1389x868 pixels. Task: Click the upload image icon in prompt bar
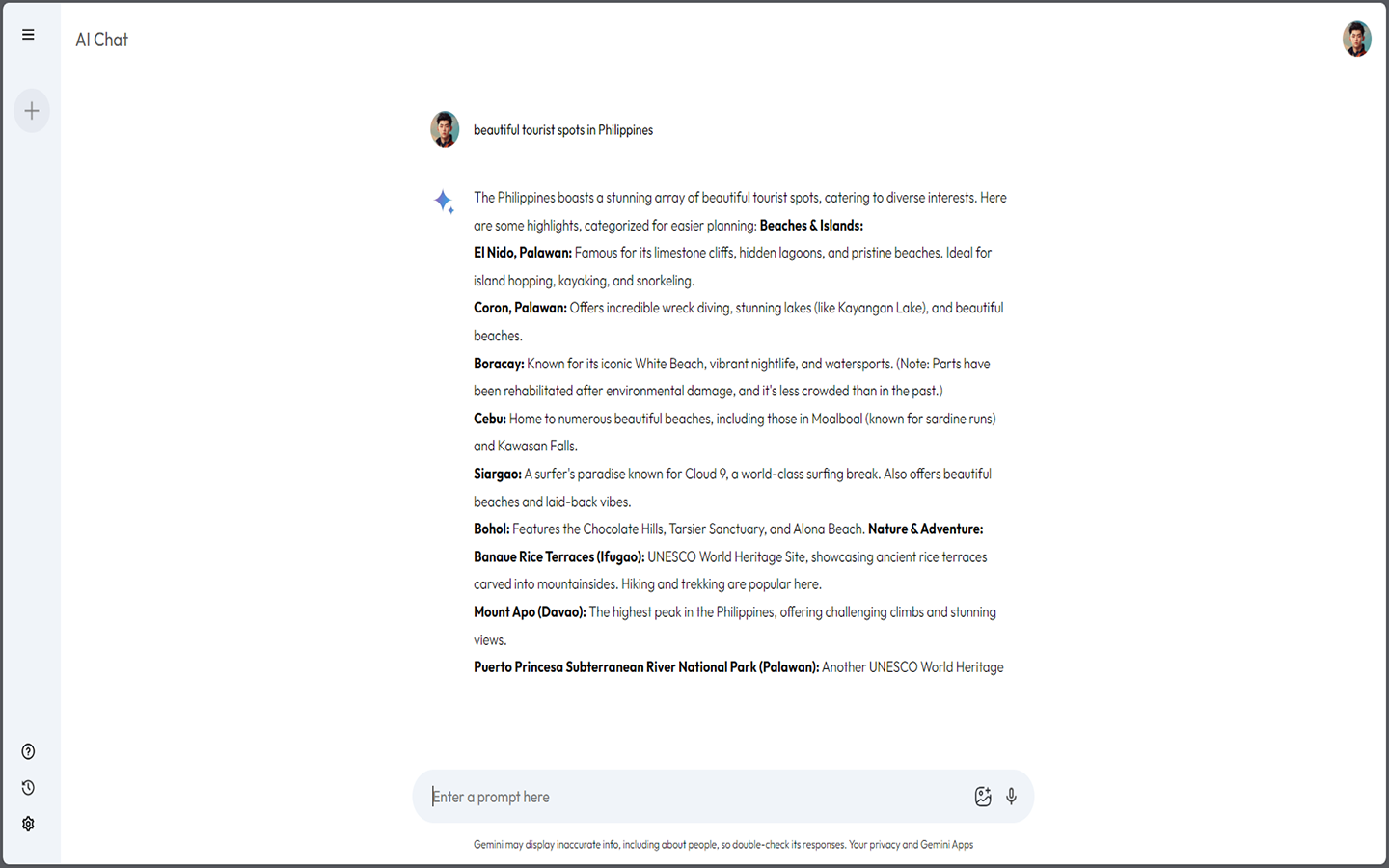click(982, 797)
